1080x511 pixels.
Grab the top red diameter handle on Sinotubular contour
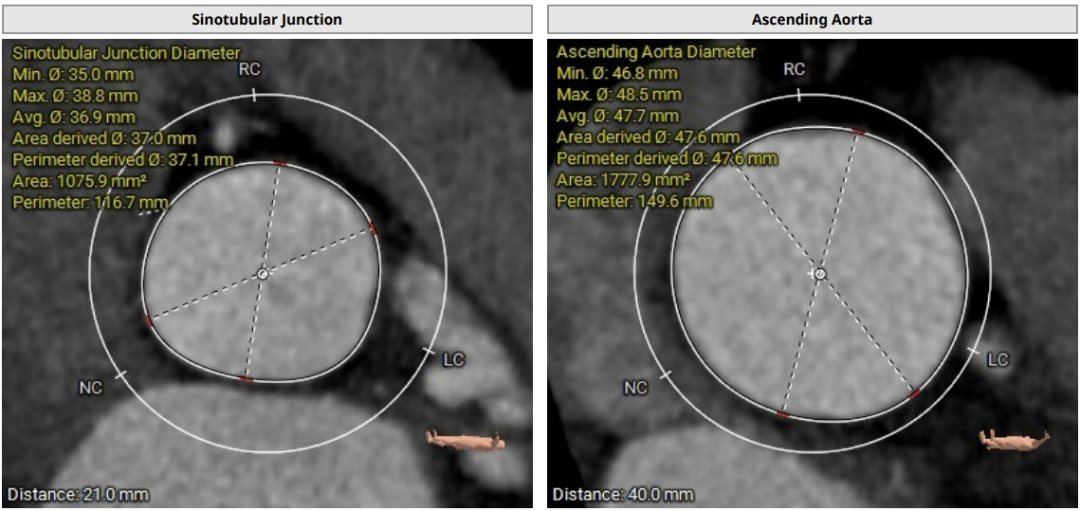(279, 162)
